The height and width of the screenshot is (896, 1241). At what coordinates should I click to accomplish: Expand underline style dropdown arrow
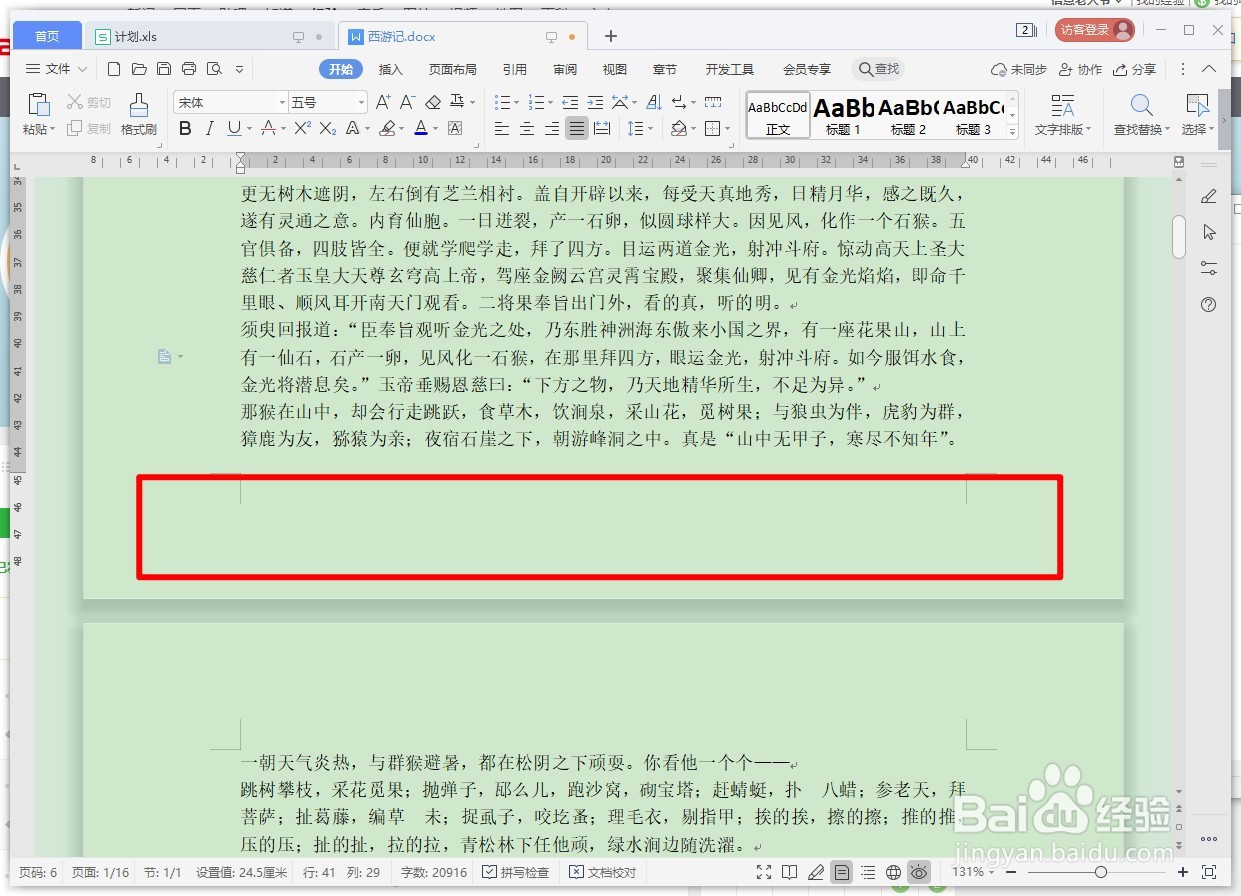249,129
